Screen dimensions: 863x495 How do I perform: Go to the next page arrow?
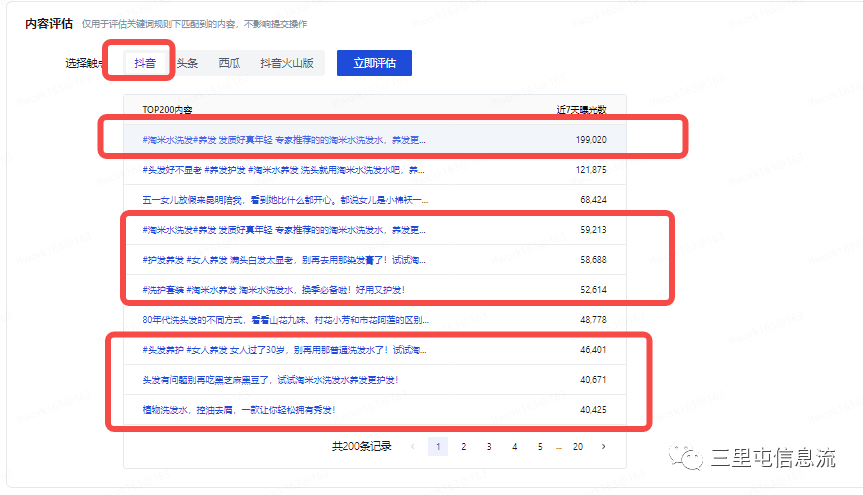tap(603, 446)
